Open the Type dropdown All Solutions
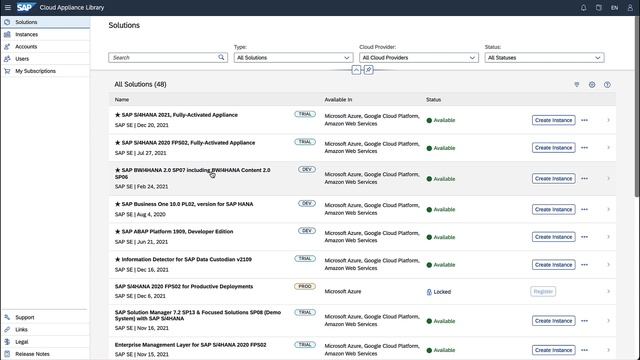The width and height of the screenshot is (640, 360). (293, 58)
